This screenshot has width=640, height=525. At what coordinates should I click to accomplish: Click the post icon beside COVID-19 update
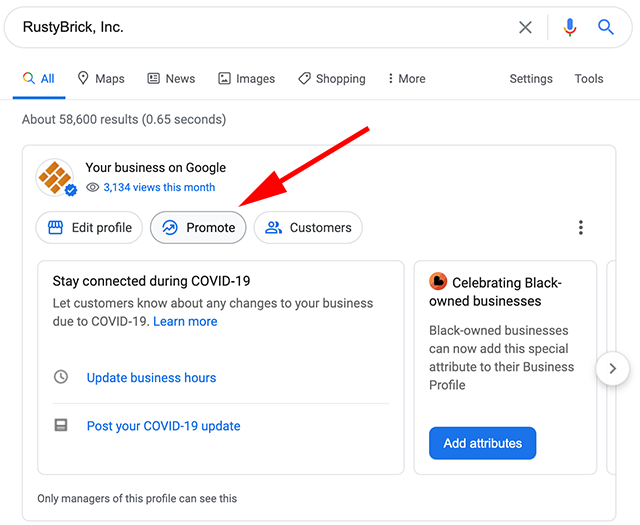tap(61, 425)
